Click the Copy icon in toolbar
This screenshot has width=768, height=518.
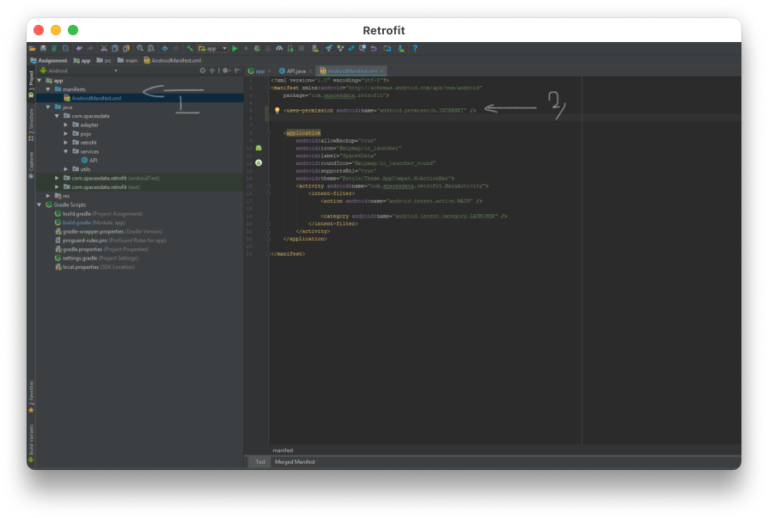(x=115, y=48)
